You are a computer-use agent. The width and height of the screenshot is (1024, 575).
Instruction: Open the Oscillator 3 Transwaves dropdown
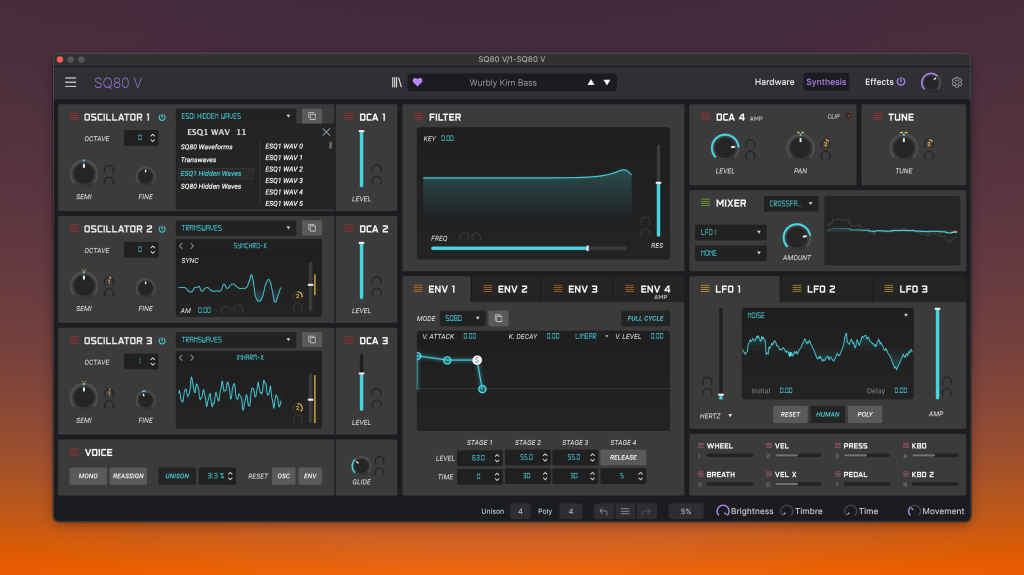pyautogui.click(x=236, y=340)
